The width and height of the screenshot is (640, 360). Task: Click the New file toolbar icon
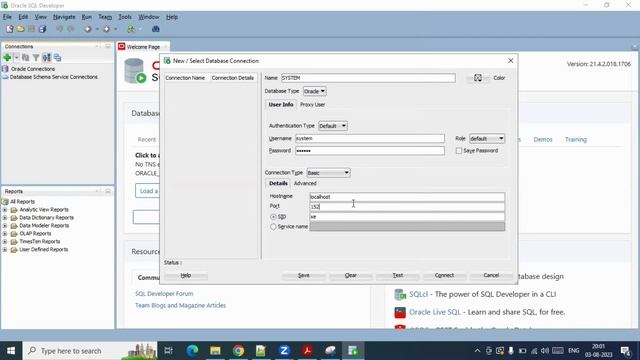click(10, 29)
